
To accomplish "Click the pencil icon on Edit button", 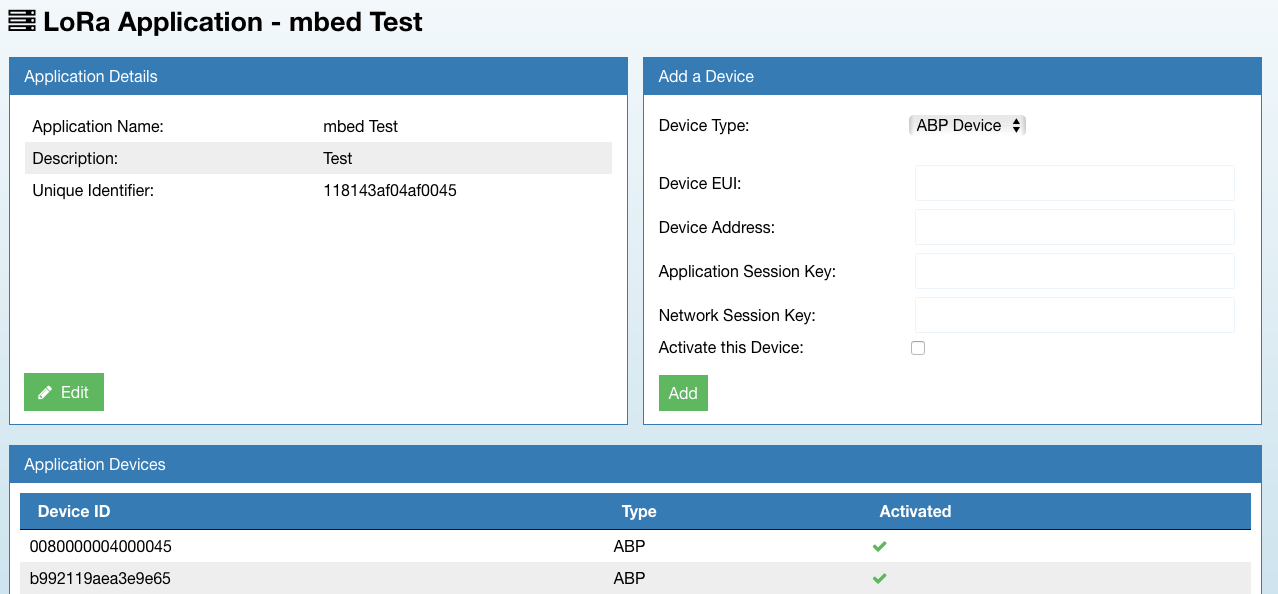I will [45, 393].
